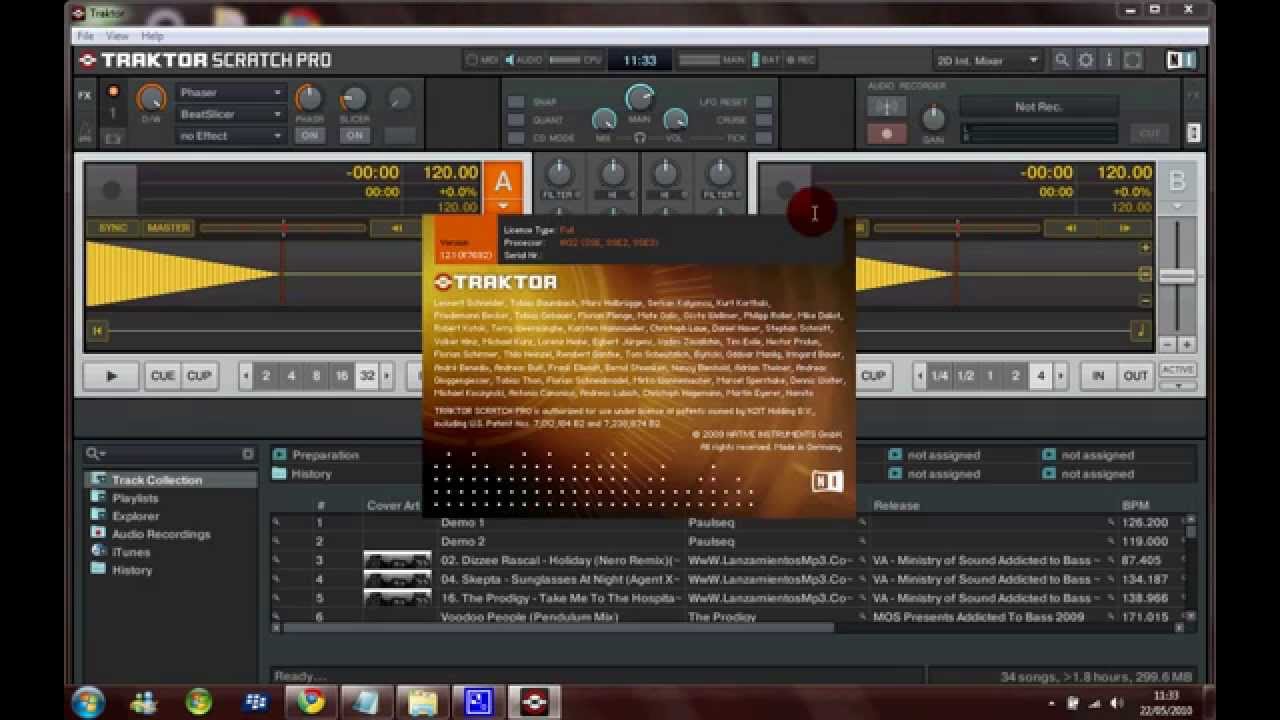Image resolution: width=1280 pixels, height=720 pixels.
Task: Zoom in waveform plus on Deck B
Action: (1146, 247)
